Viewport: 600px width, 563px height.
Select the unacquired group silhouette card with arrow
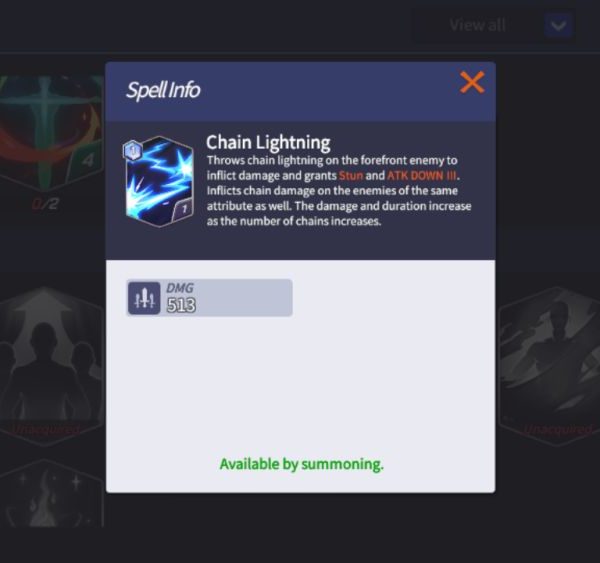coord(50,366)
